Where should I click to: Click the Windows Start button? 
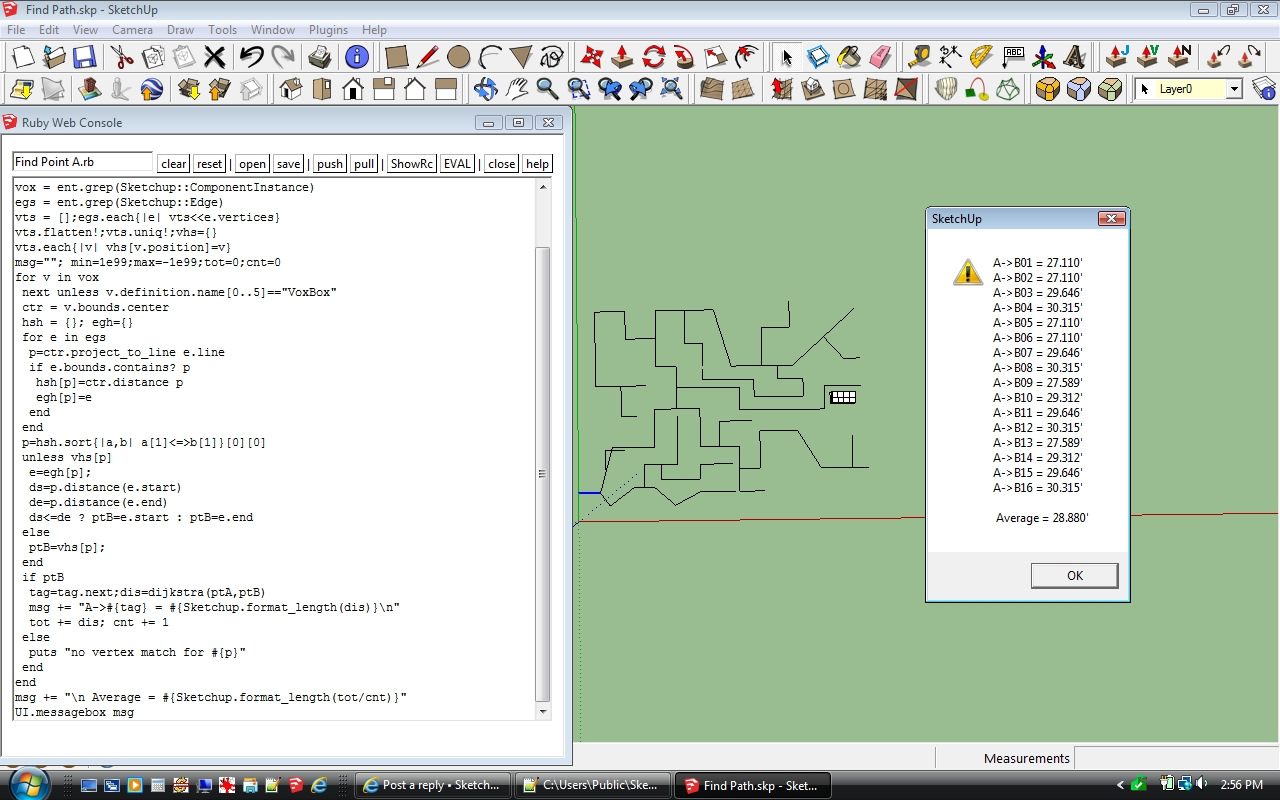(x=28, y=784)
